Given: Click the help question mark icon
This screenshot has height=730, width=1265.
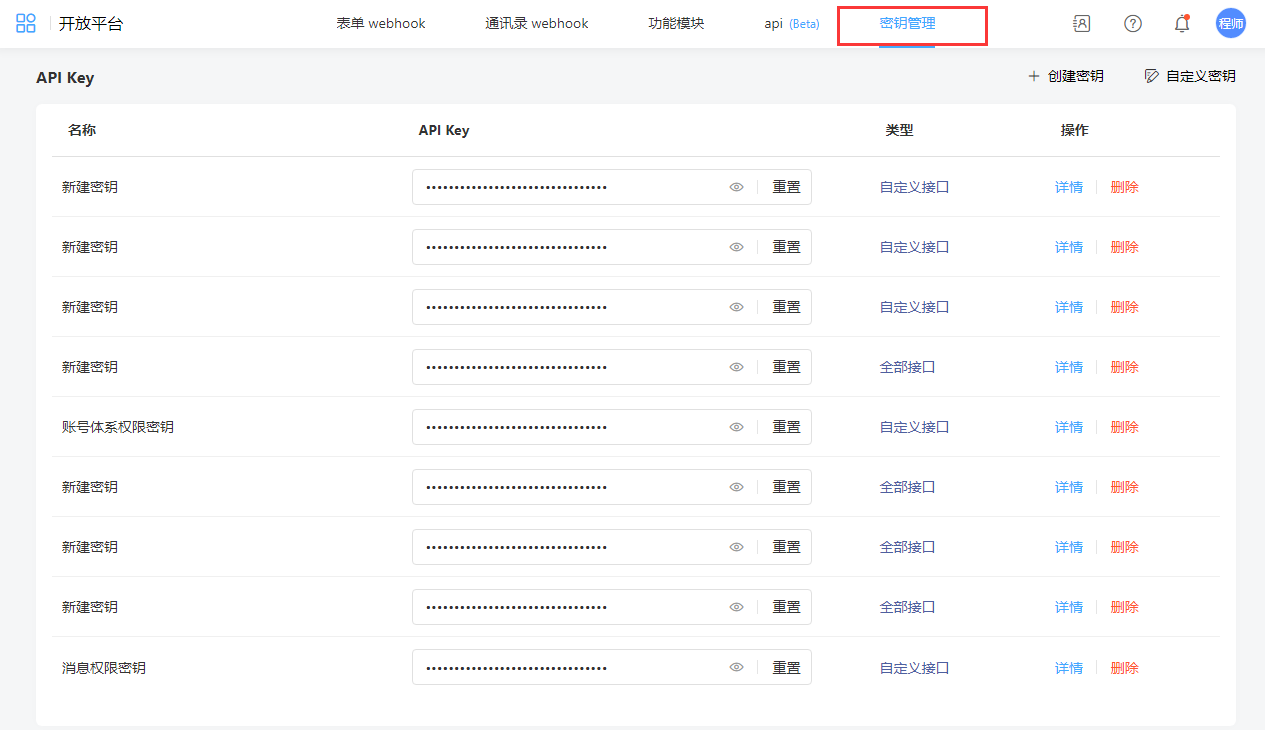Looking at the screenshot, I should (x=1133, y=24).
